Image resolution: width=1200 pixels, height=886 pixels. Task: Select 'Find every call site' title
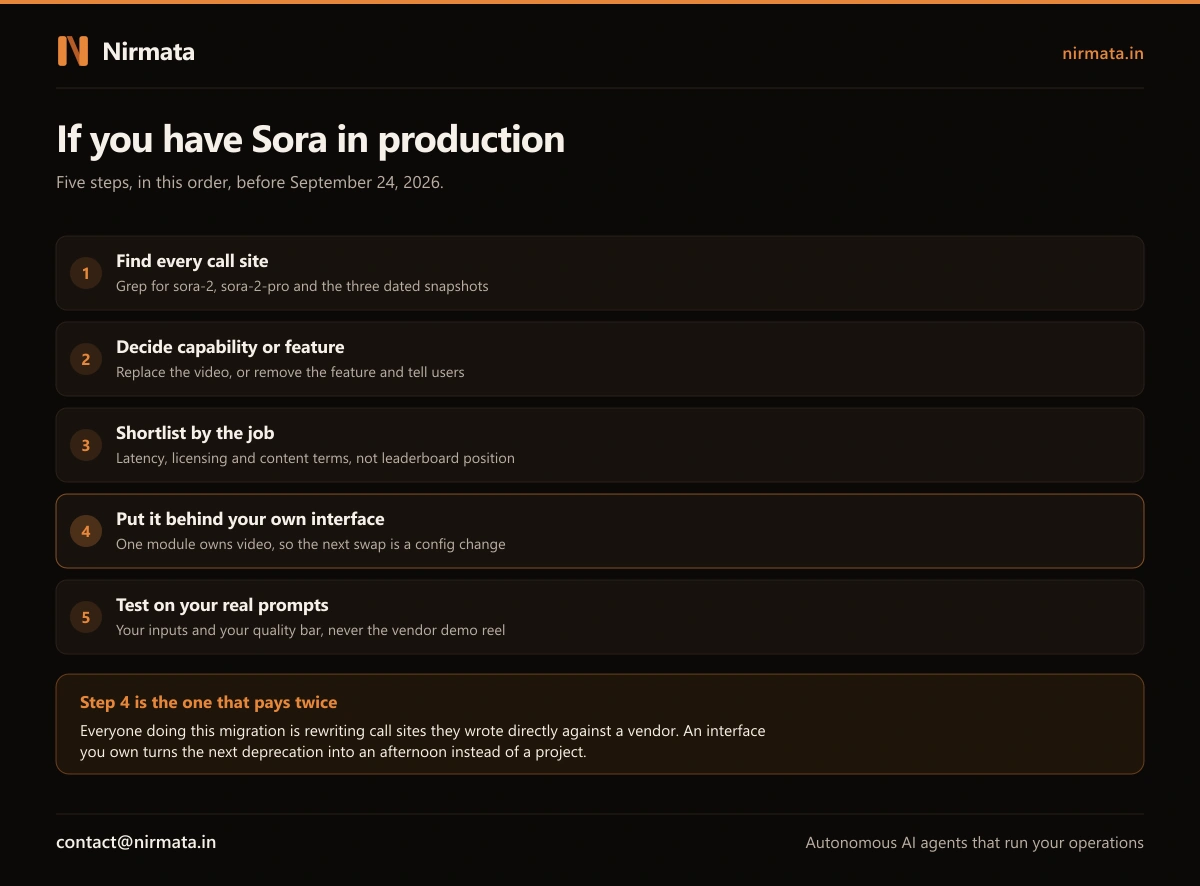pyautogui.click(x=192, y=261)
